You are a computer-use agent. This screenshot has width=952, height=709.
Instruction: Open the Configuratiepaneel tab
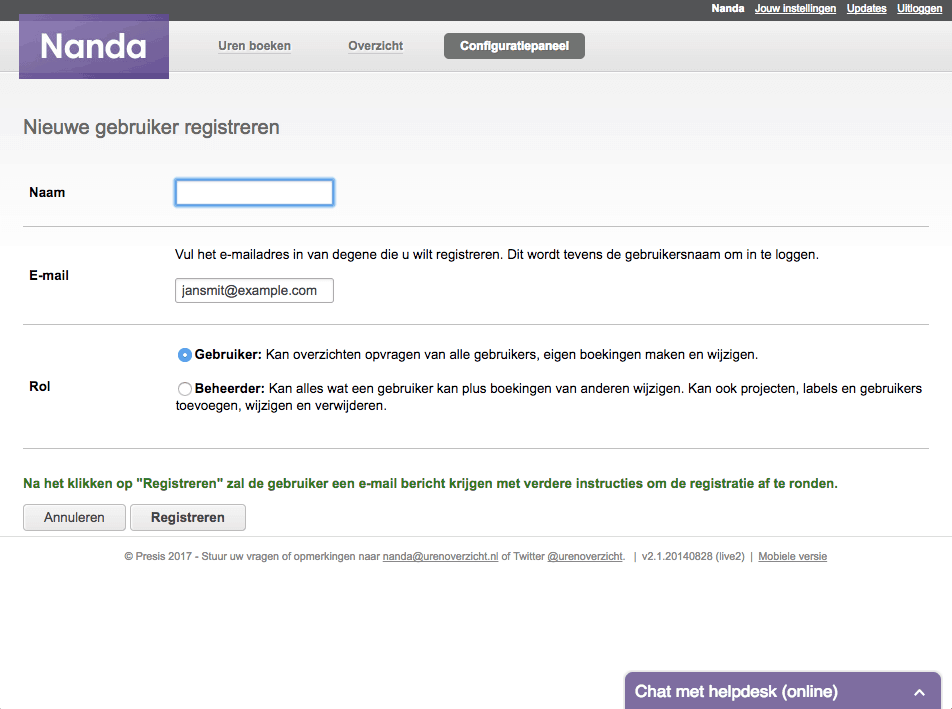(514, 46)
